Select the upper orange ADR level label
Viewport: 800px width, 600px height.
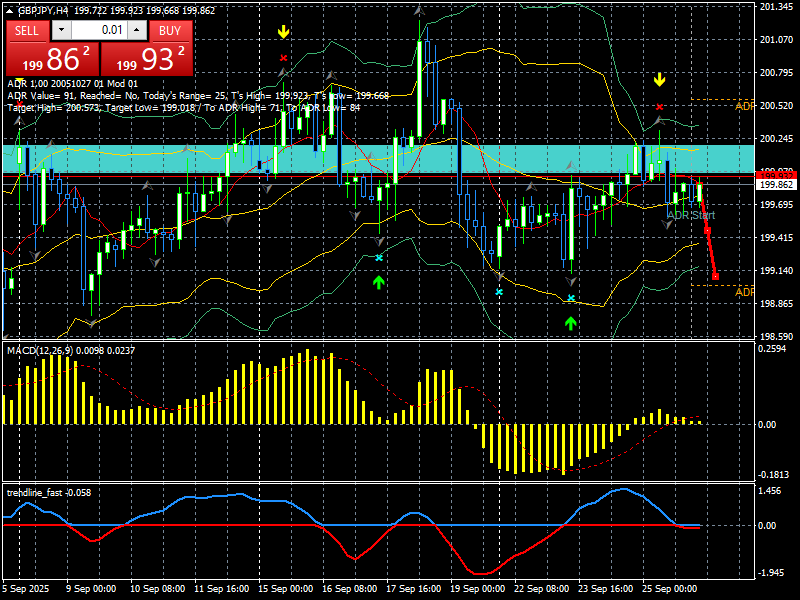(x=744, y=106)
